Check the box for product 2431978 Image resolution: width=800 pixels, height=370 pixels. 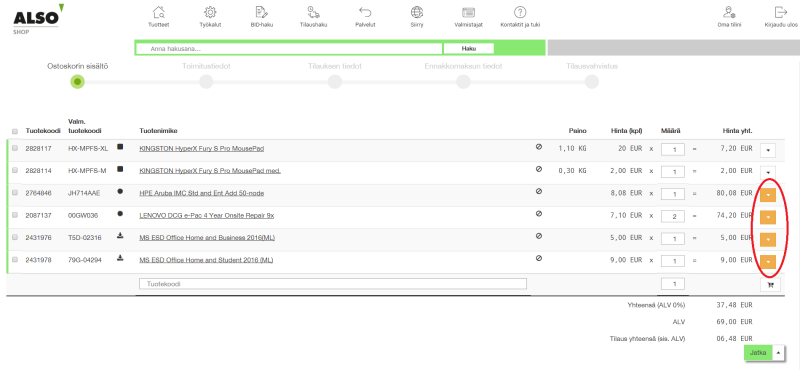(x=15, y=259)
